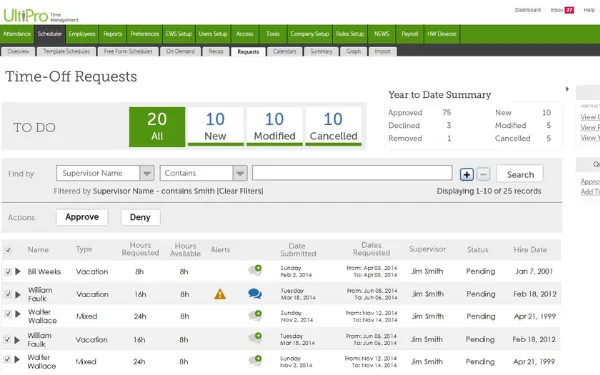Open the Inbox badge showing 27
The image size is (600, 375).
569,10
